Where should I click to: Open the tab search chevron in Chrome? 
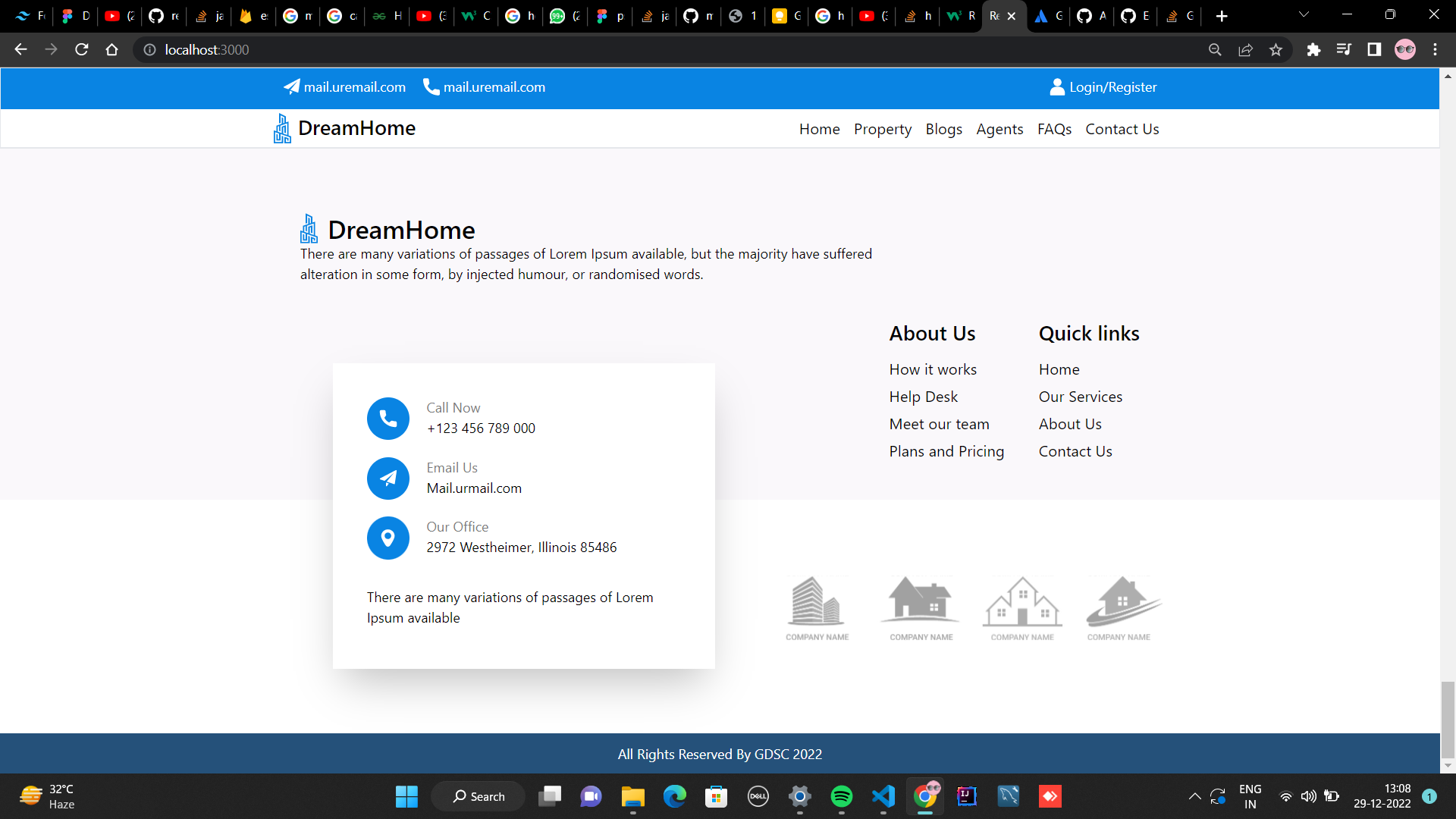coord(1303,15)
